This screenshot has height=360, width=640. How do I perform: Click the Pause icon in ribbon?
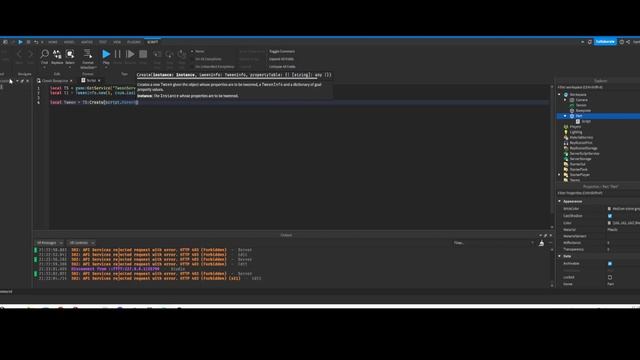(x=118, y=54)
